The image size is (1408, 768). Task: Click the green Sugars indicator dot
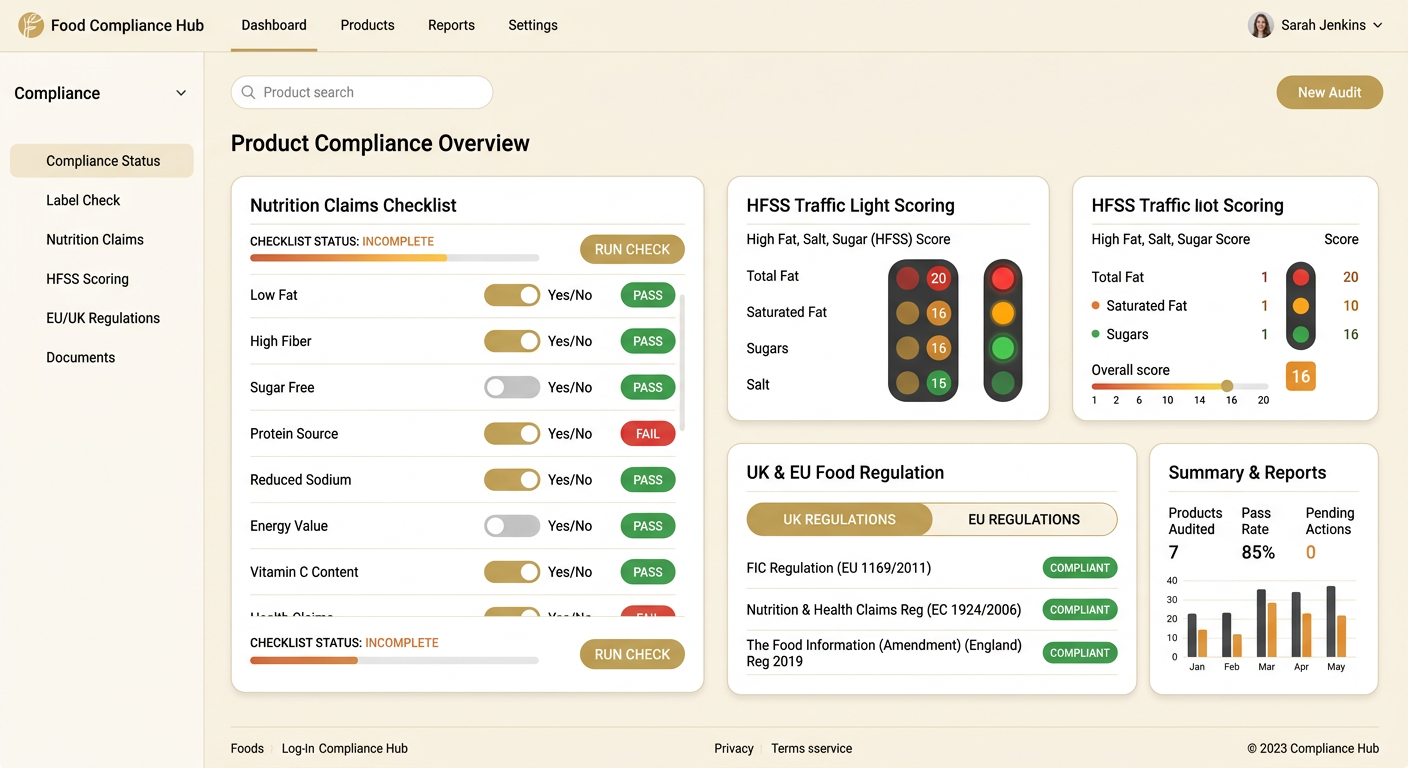[1097, 334]
